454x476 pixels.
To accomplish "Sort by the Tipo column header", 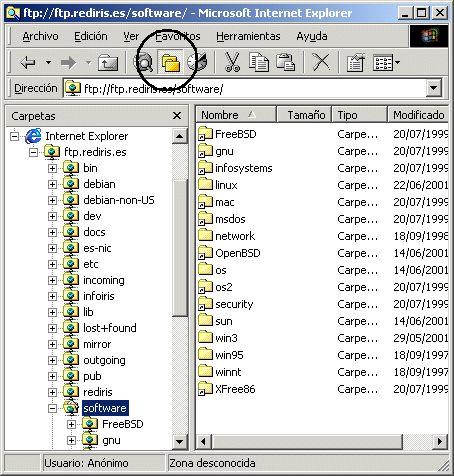I will coord(359,115).
